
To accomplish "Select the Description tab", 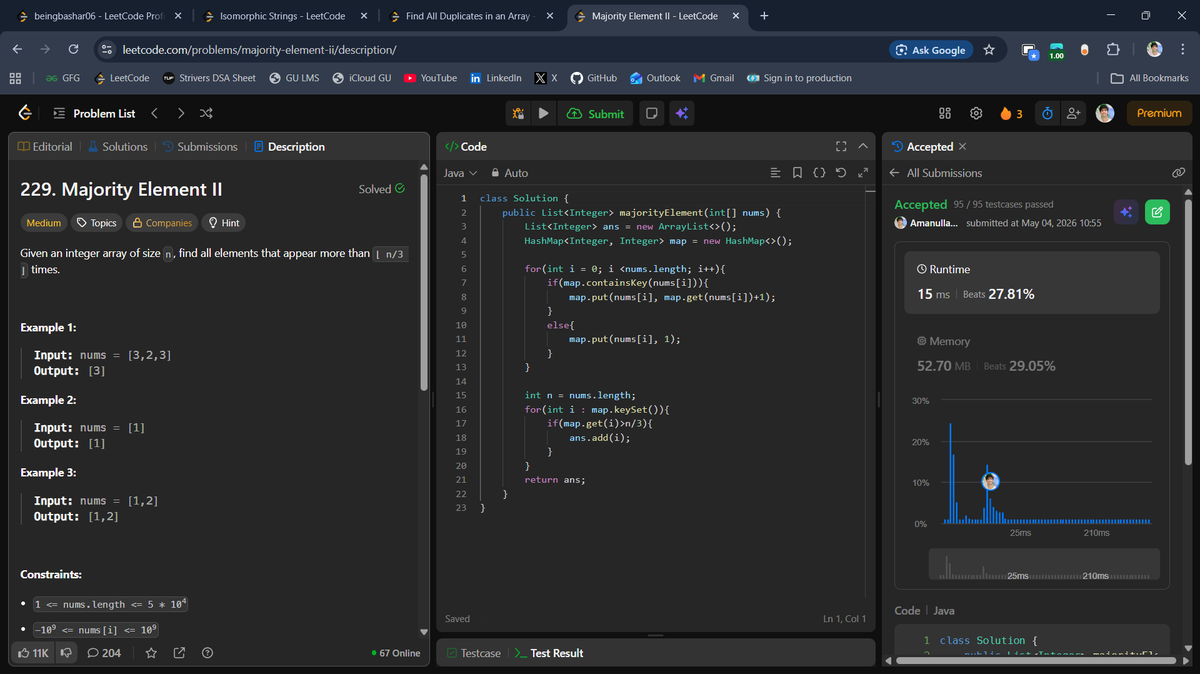I will [289, 146].
